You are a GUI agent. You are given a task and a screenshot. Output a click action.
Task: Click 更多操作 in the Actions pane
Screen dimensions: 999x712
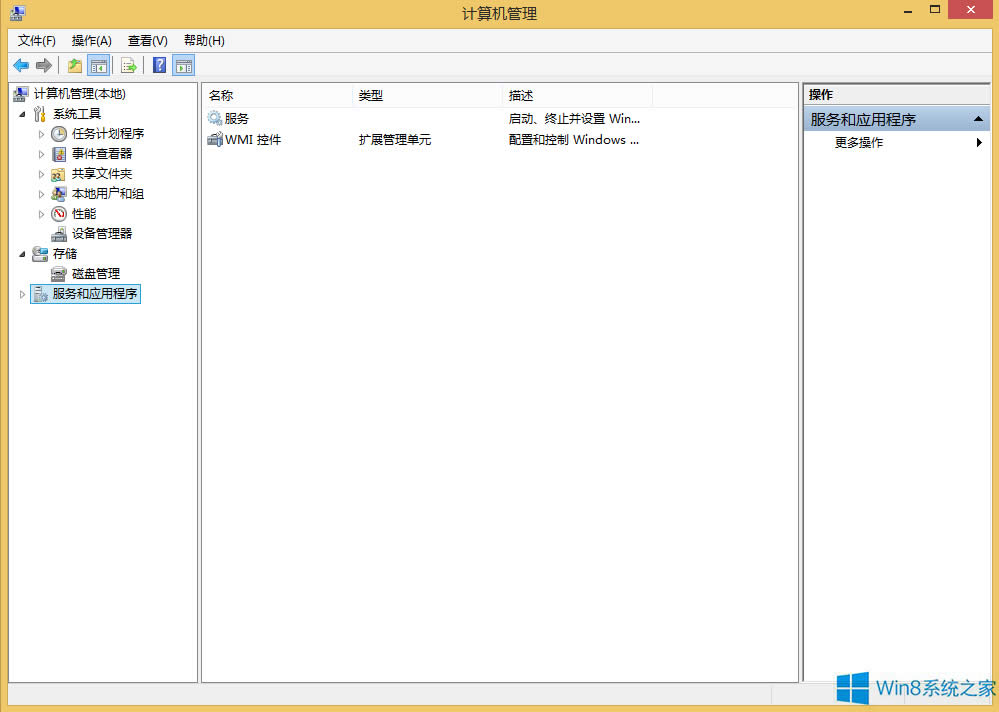pyautogui.click(x=859, y=142)
